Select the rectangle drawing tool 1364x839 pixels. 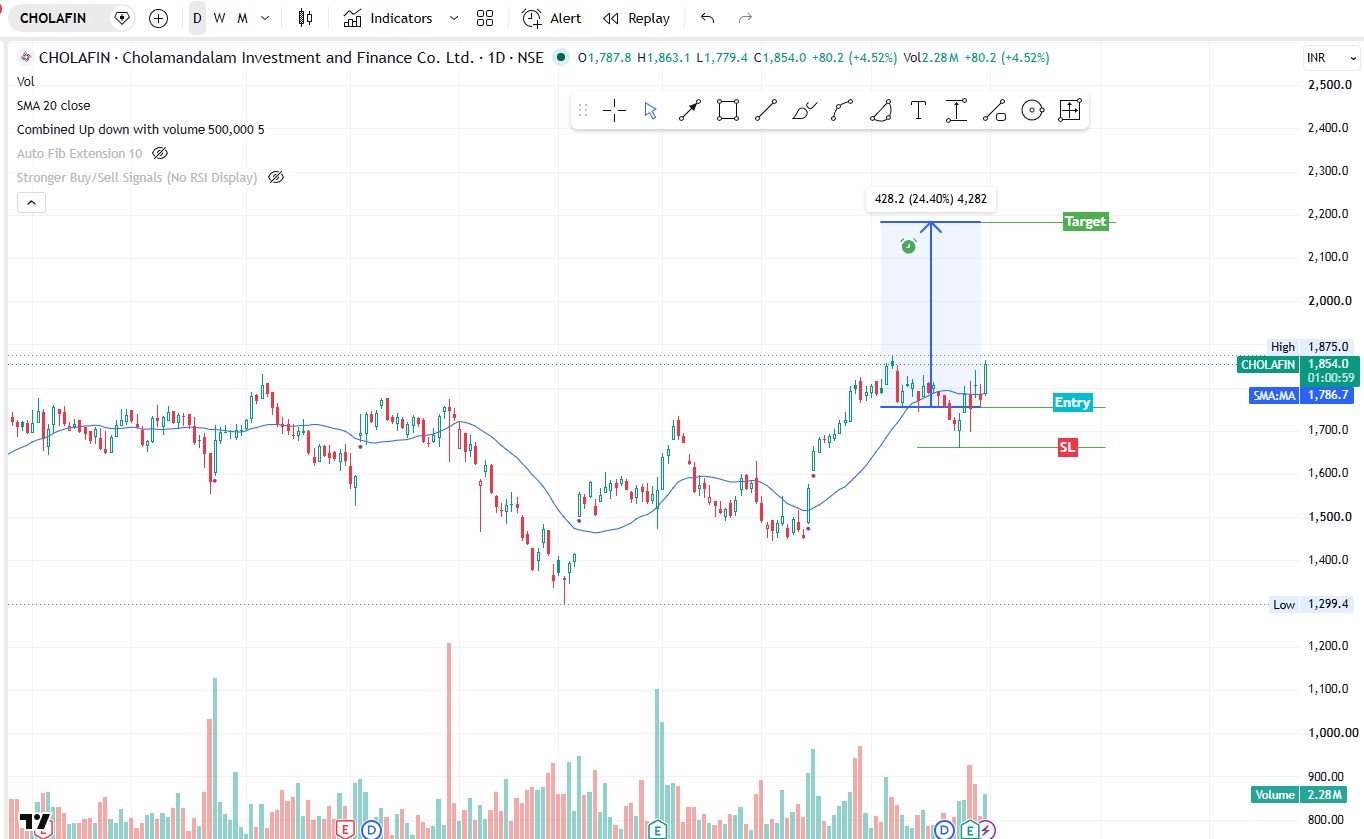pyautogui.click(x=728, y=110)
